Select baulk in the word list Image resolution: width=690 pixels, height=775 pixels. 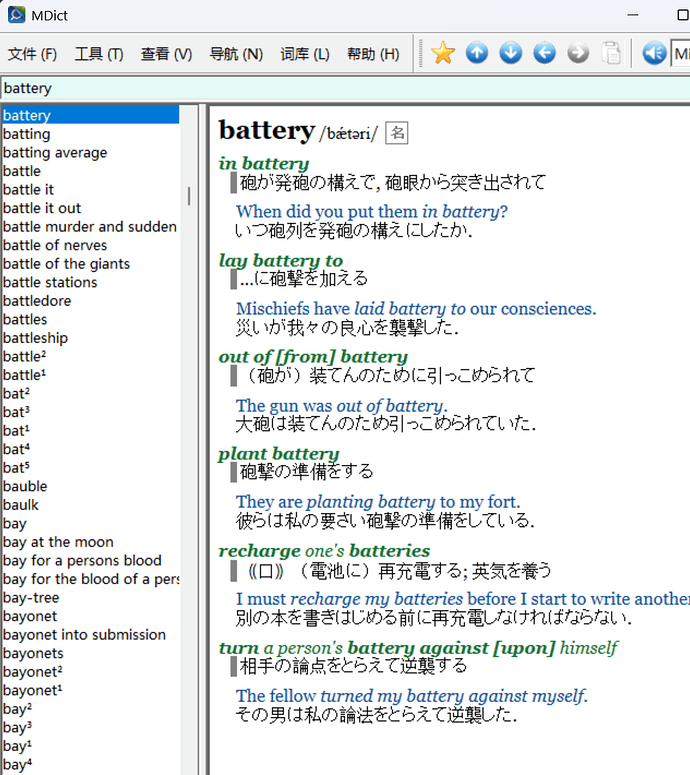(x=20, y=505)
